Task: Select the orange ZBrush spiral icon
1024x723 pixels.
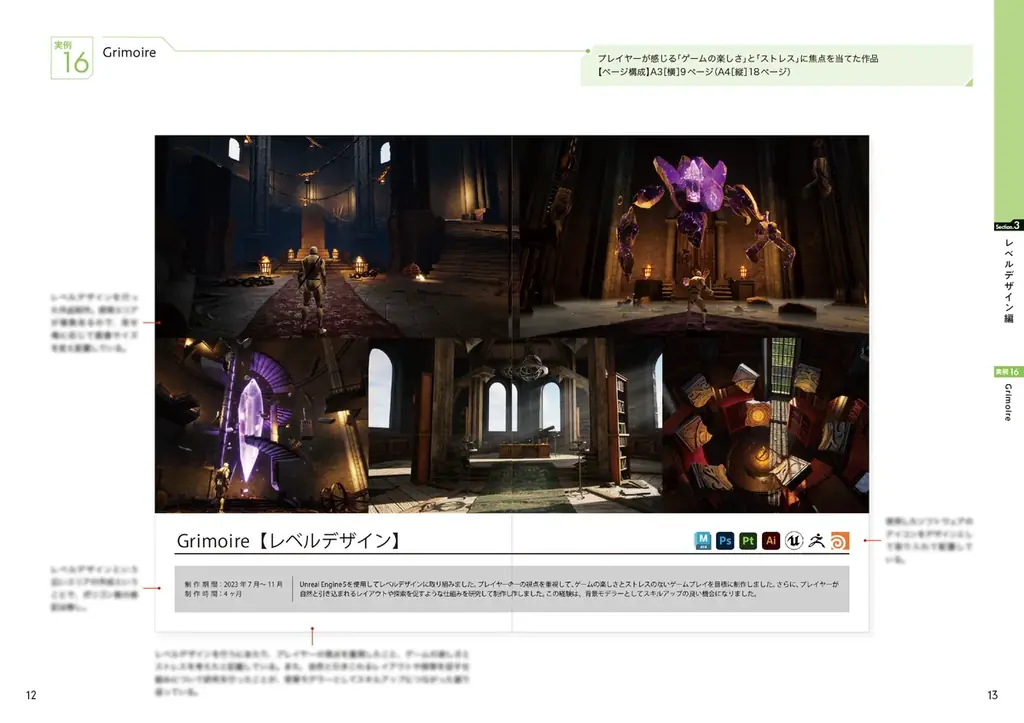Action: [x=840, y=540]
